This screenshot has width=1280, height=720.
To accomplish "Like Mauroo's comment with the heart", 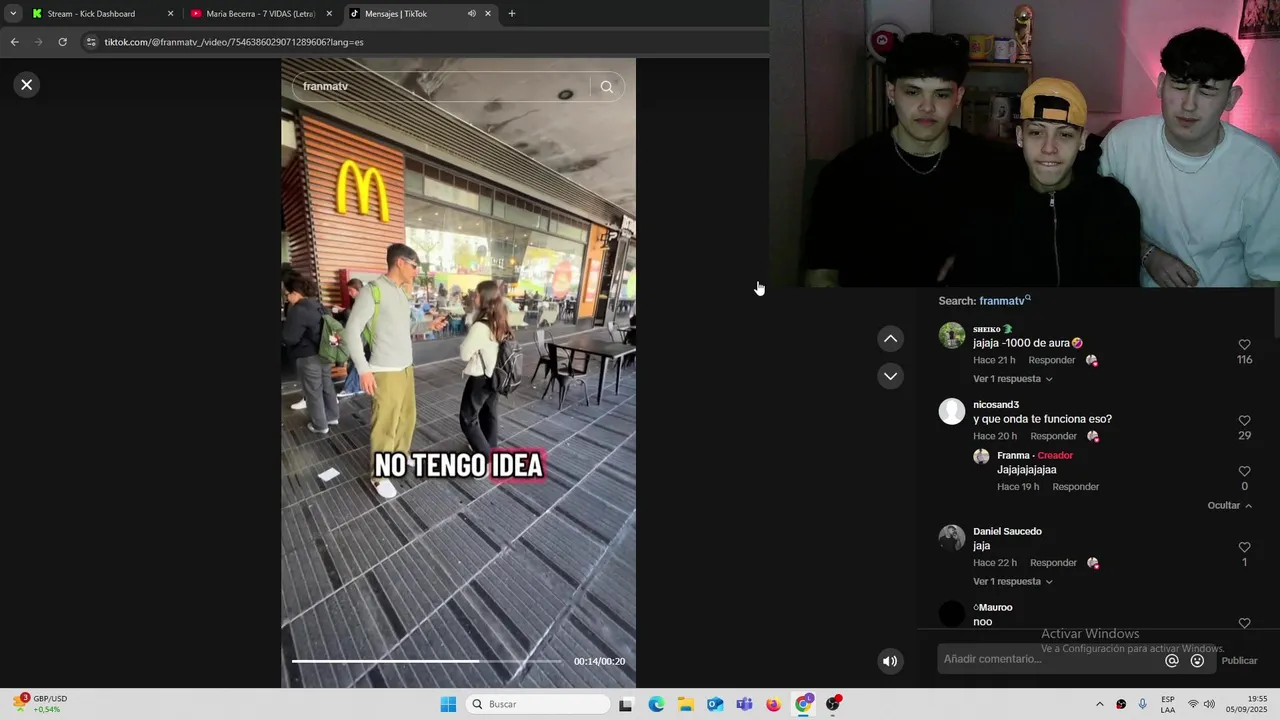I will 1244,623.
